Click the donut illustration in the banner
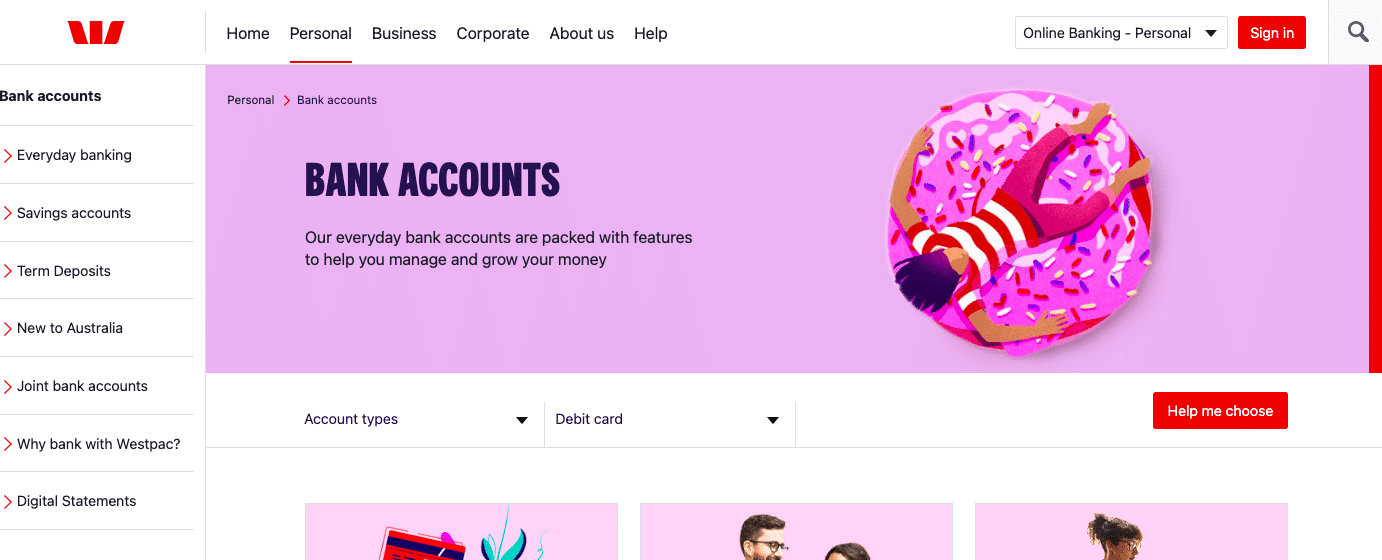1382x560 pixels. 1022,221
